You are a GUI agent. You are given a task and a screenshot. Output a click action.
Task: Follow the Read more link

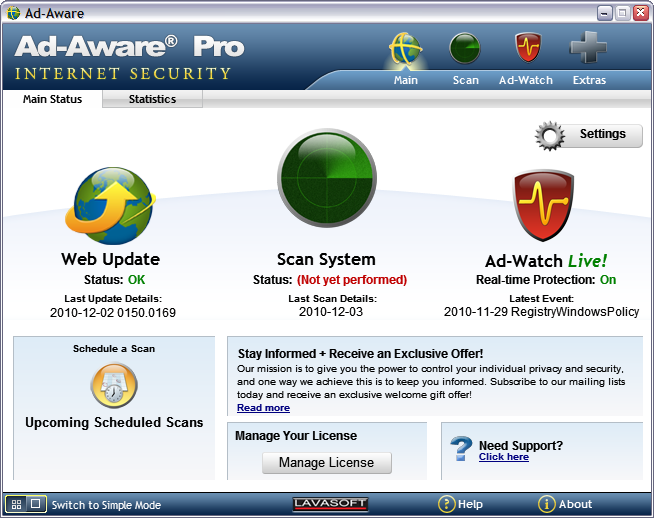[263, 408]
